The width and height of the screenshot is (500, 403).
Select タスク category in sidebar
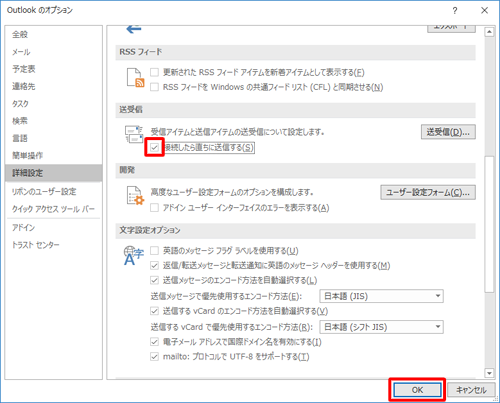(54, 104)
